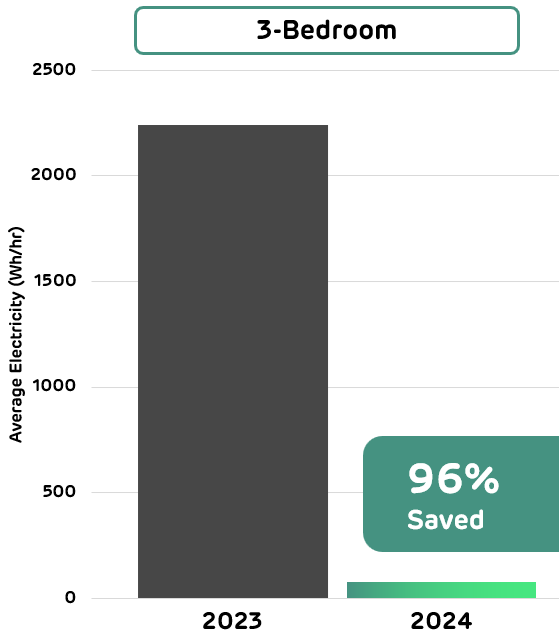Screen dimensions: 559x640
Task: Click the 1000 gridline right of the bar
Action: (x=444, y=387)
